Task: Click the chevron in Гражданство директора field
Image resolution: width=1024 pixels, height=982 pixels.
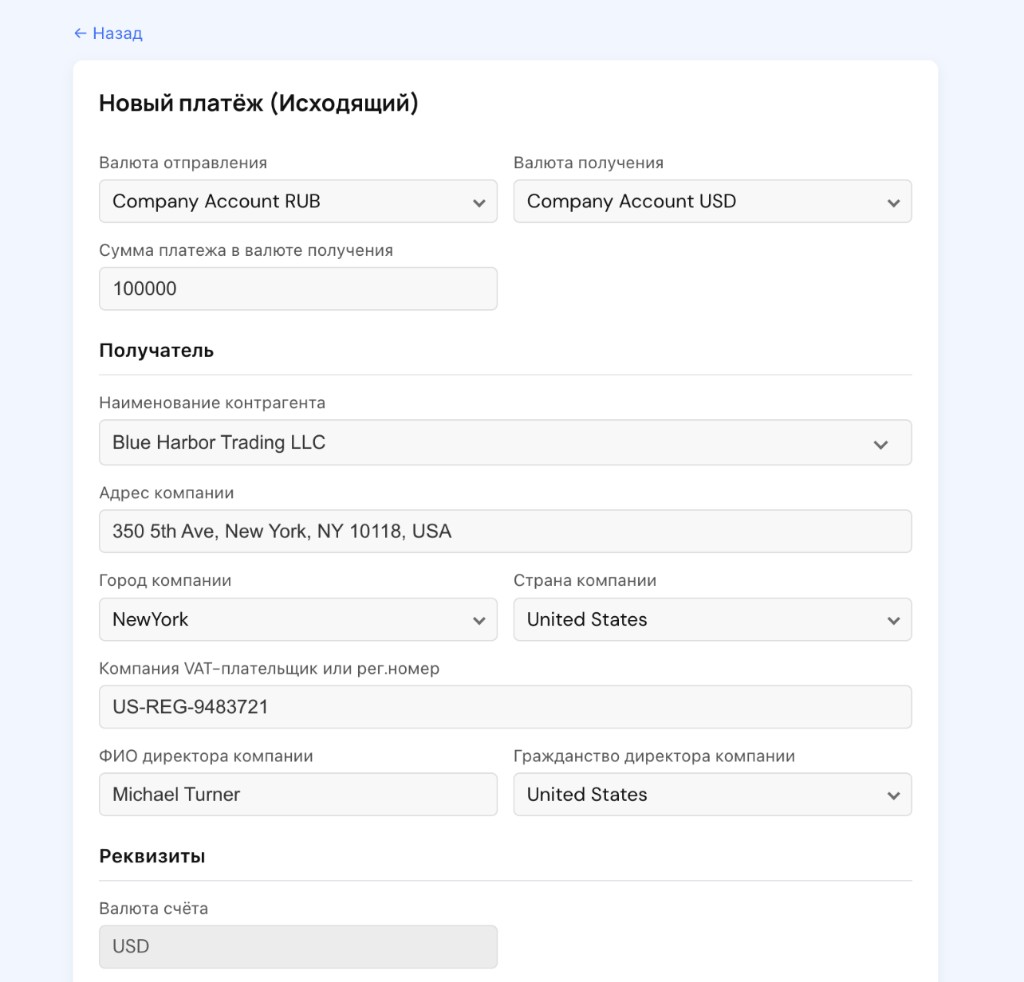Action: (x=893, y=796)
